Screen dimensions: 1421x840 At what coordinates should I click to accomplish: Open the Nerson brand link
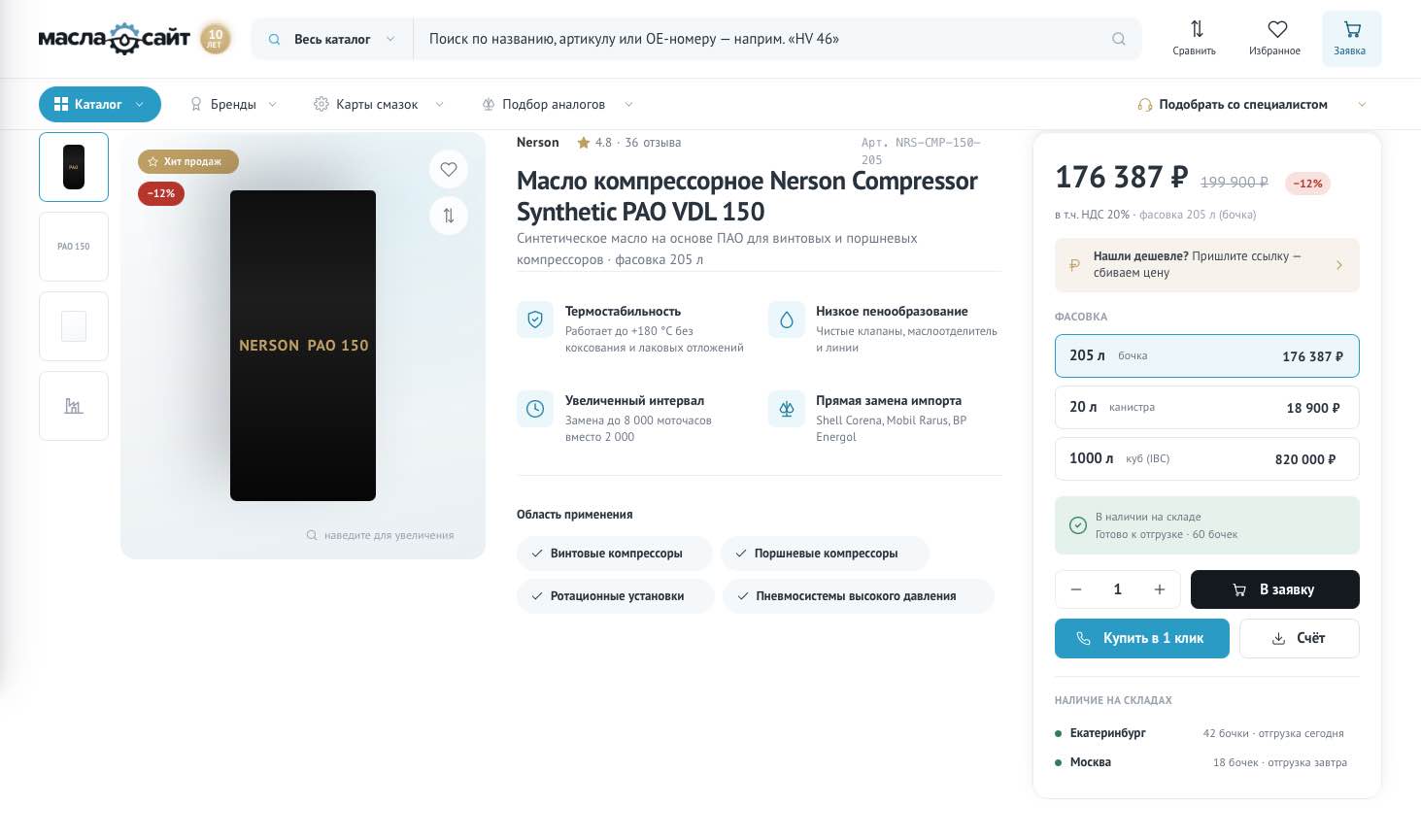pyautogui.click(x=538, y=143)
